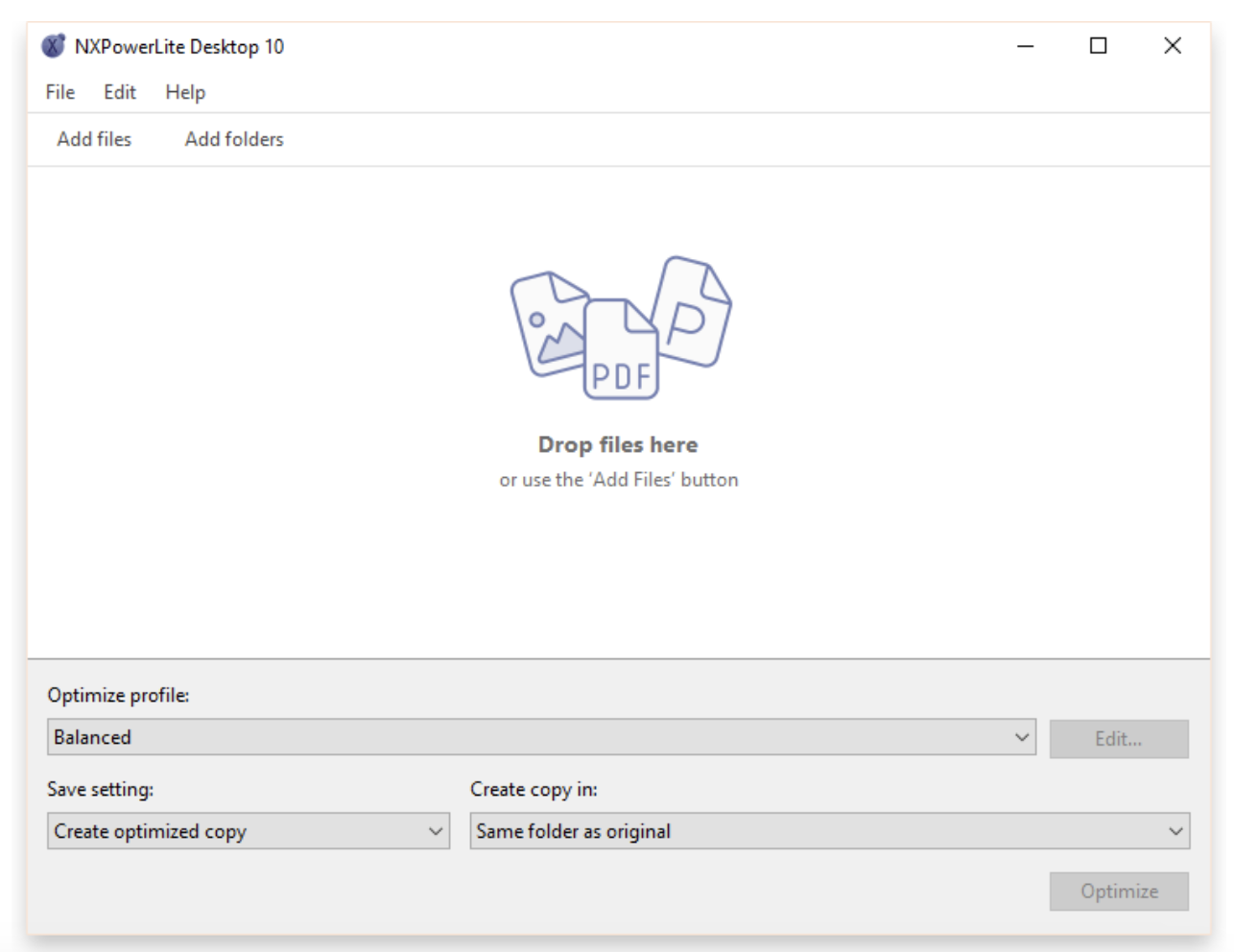Open the Create copy in dropdown
1234x952 pixels.
tap(830, 831)
